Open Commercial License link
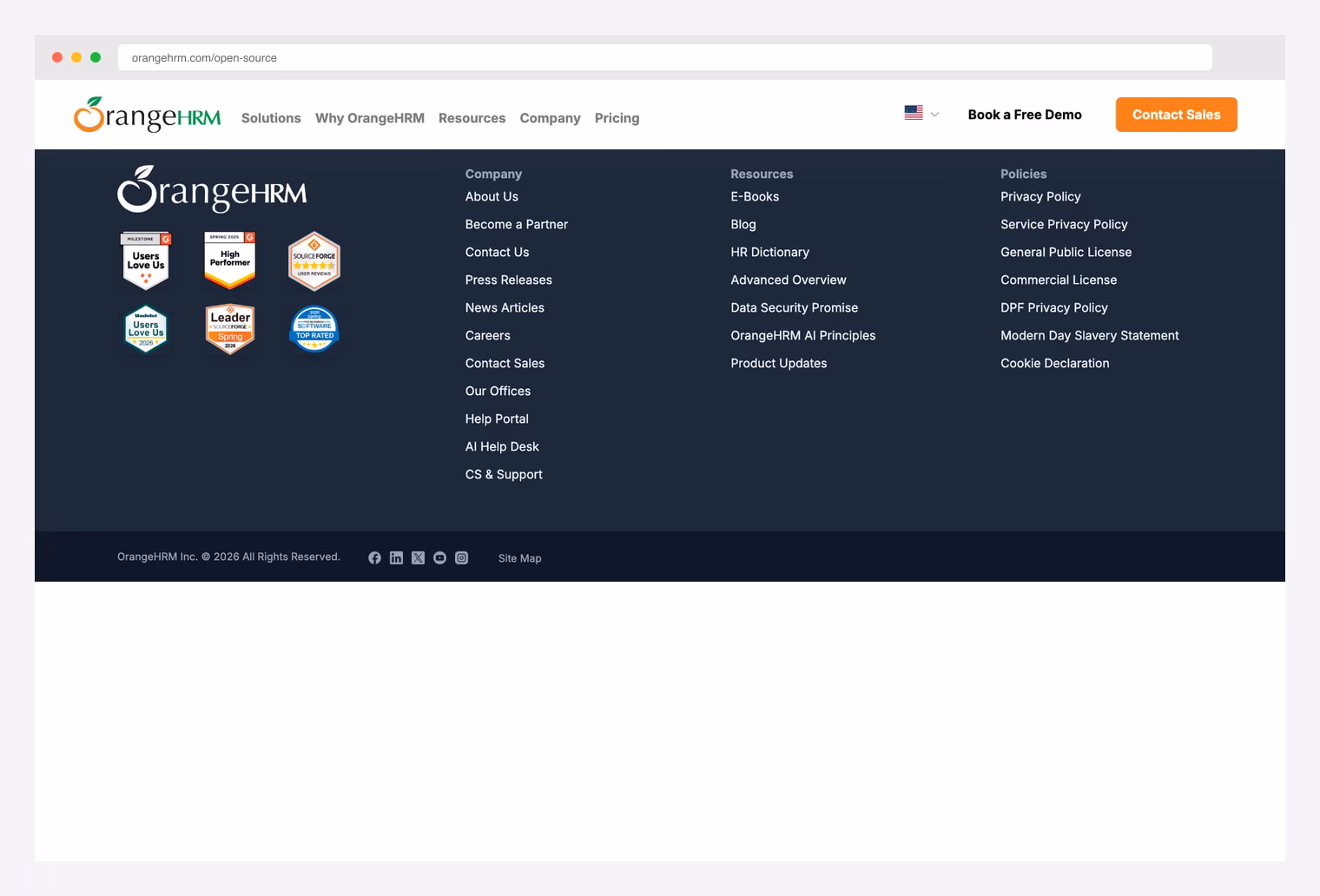1320x896 pixels. (1059, 280)
